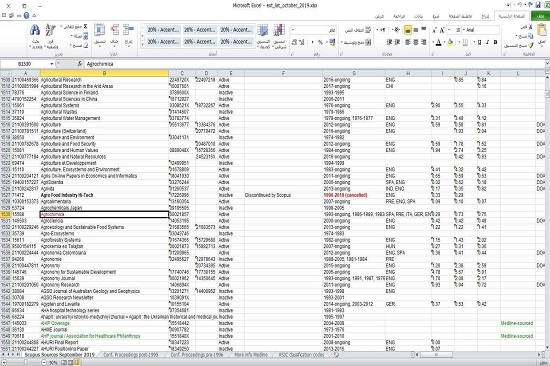Click the Delete cells icon

tap(114, 30)
